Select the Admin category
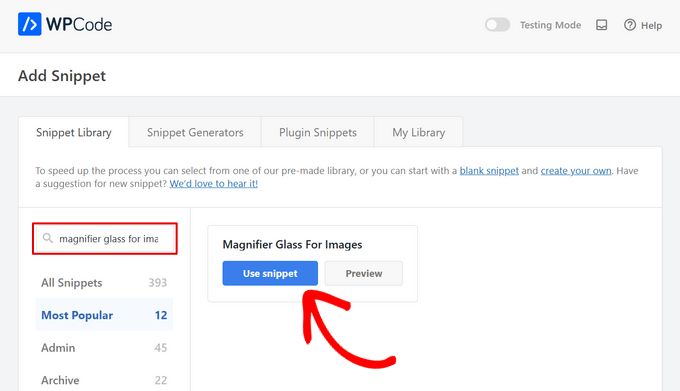The image size is (680, 391). [104, 348]
